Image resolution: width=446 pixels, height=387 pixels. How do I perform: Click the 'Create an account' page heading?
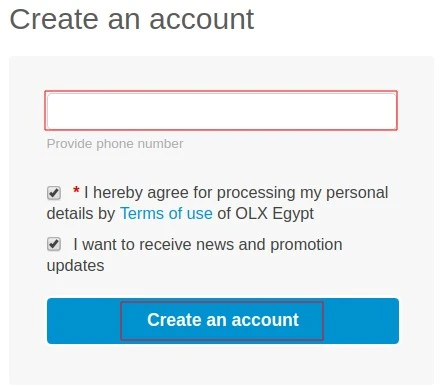click(132, 19)
